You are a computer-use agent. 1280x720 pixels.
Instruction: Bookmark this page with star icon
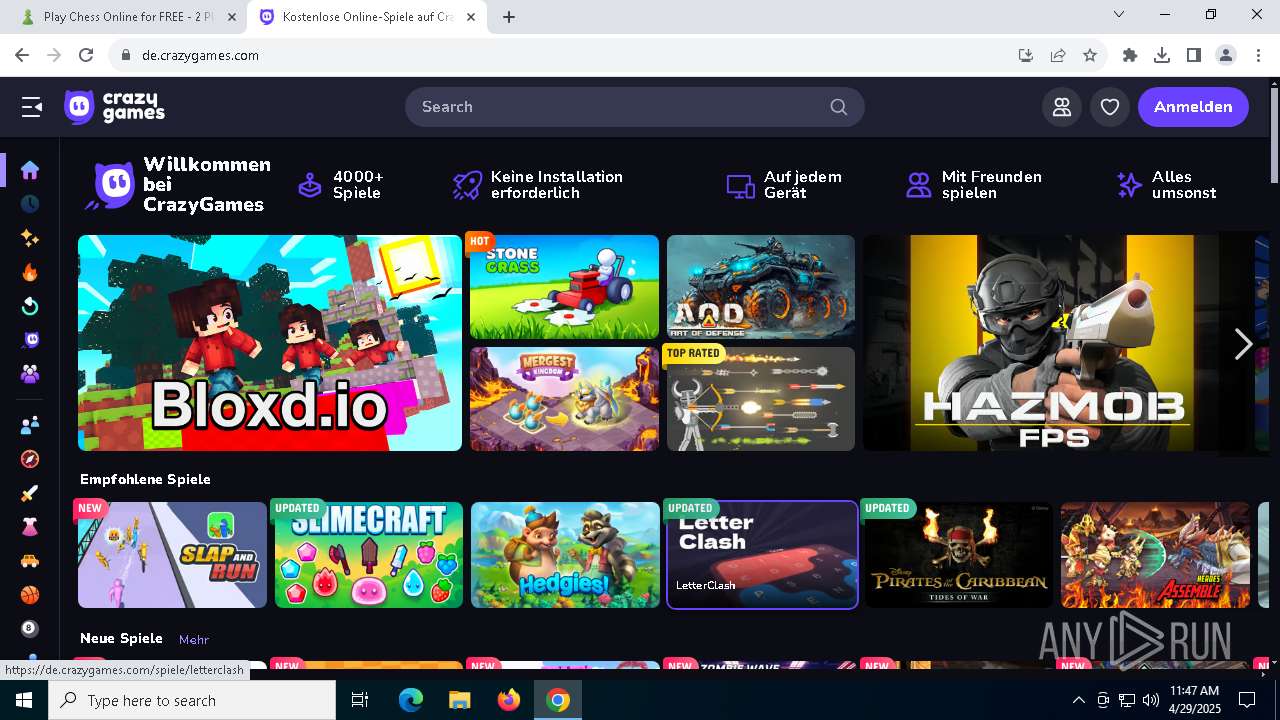(x=1090, y=55)
